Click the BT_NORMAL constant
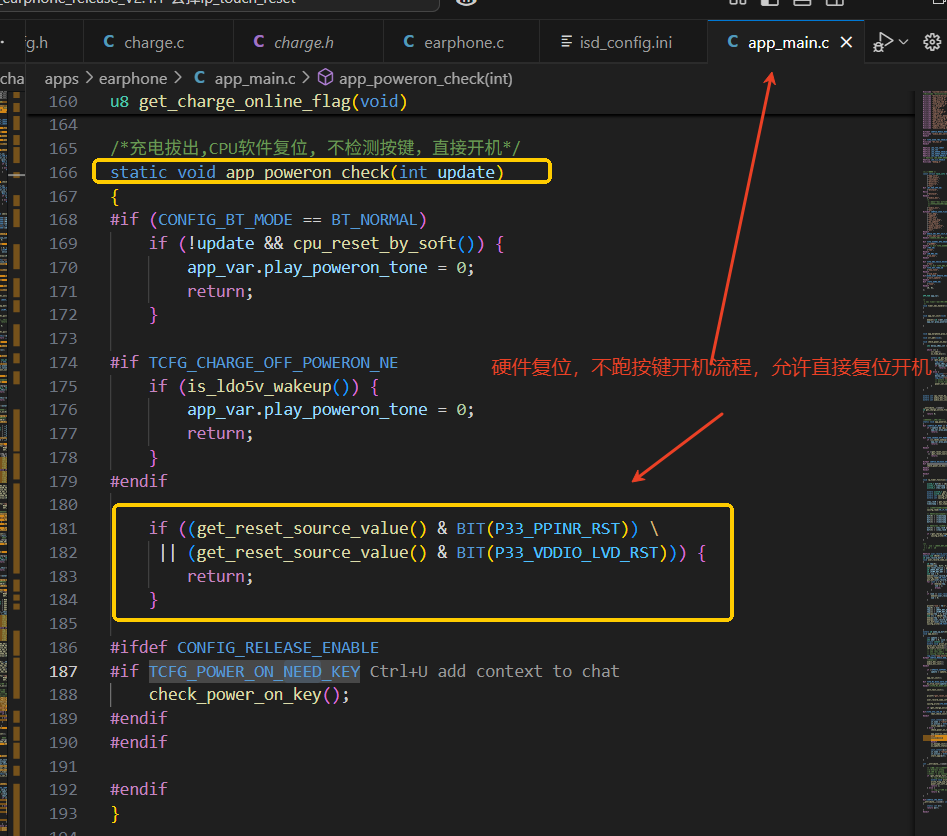 374,220
